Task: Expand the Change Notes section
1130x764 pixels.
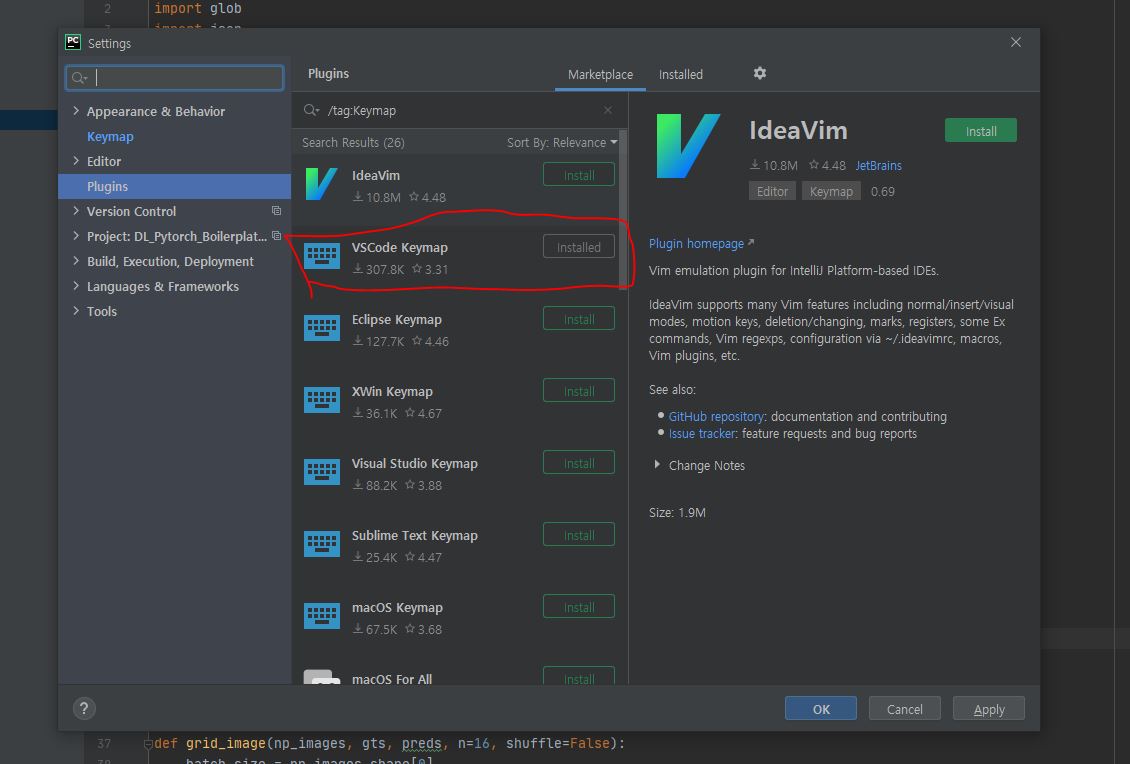Action: tap(657, 465)
